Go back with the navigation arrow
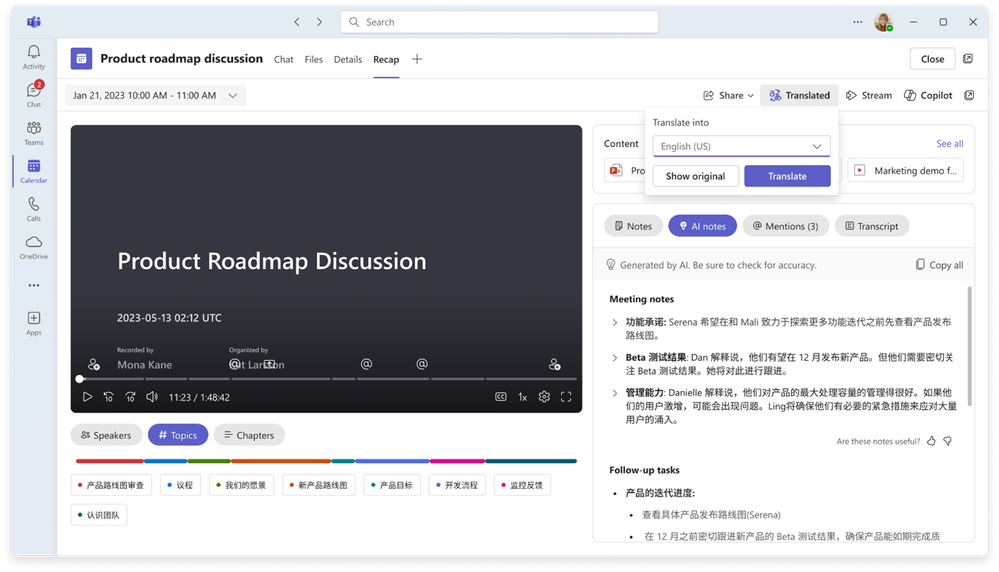 pyautogui.click(x=297, y=22)
